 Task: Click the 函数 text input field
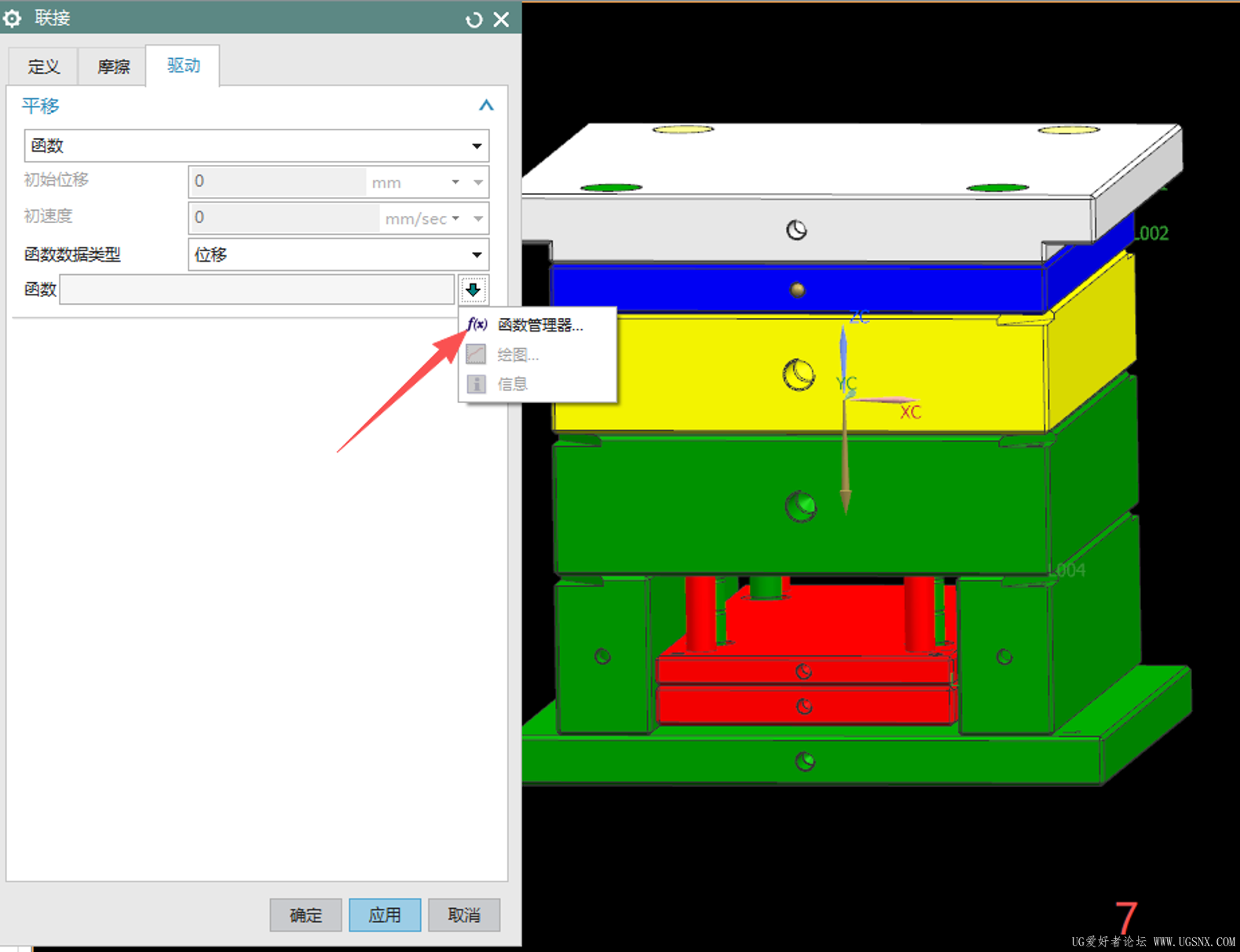257,289
